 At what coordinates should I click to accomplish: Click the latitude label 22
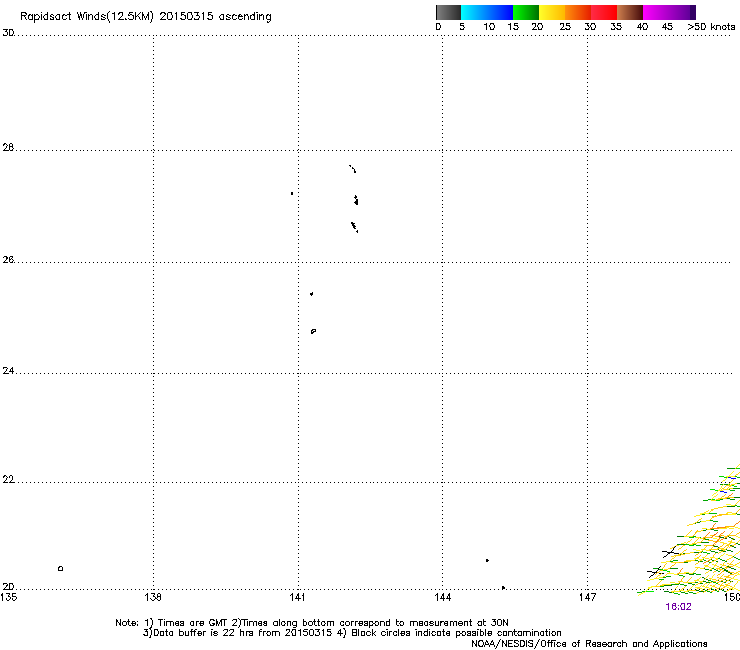[8, 480]
